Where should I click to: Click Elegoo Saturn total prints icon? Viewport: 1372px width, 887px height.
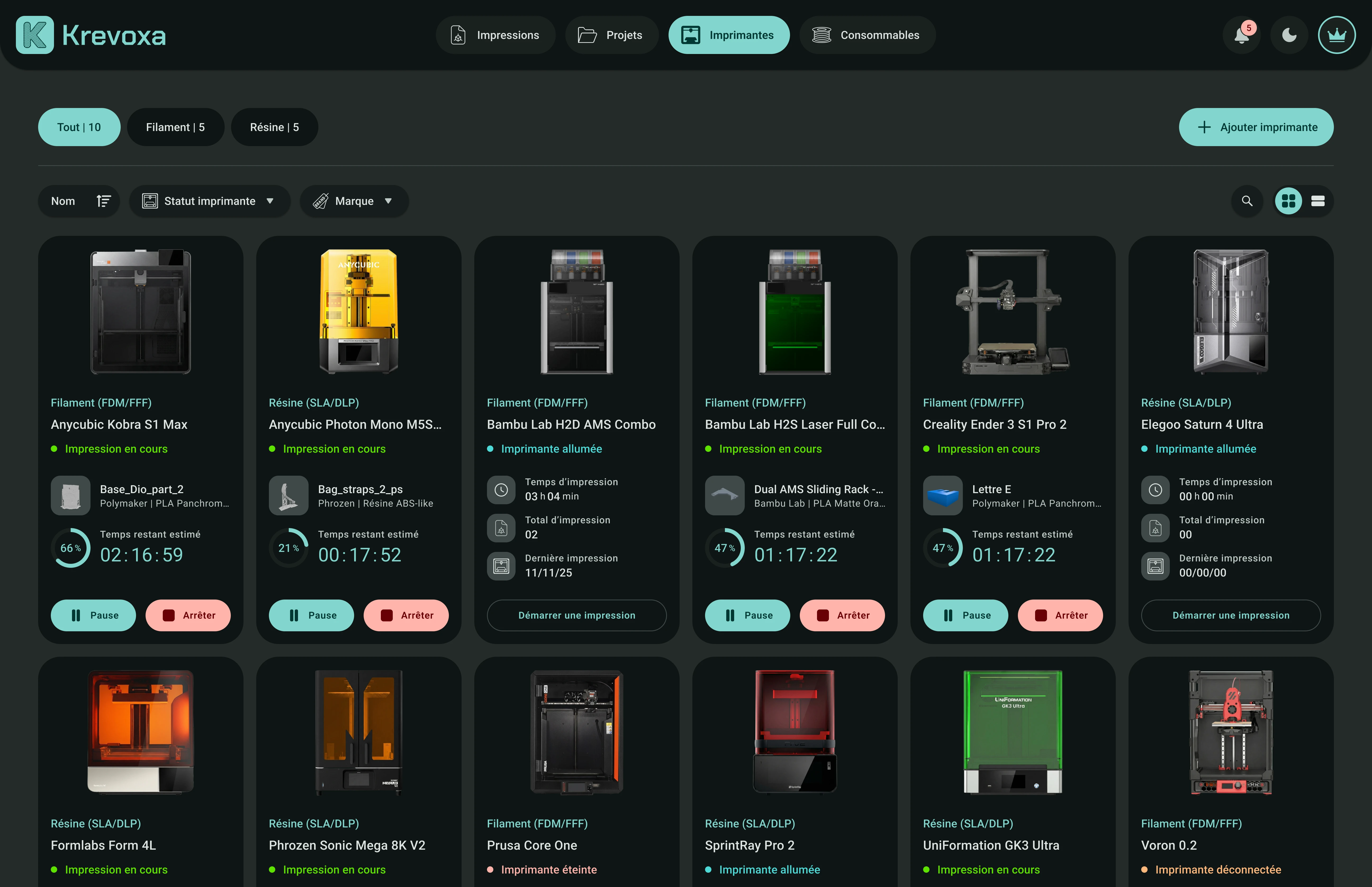click(x=1155, y=528)
